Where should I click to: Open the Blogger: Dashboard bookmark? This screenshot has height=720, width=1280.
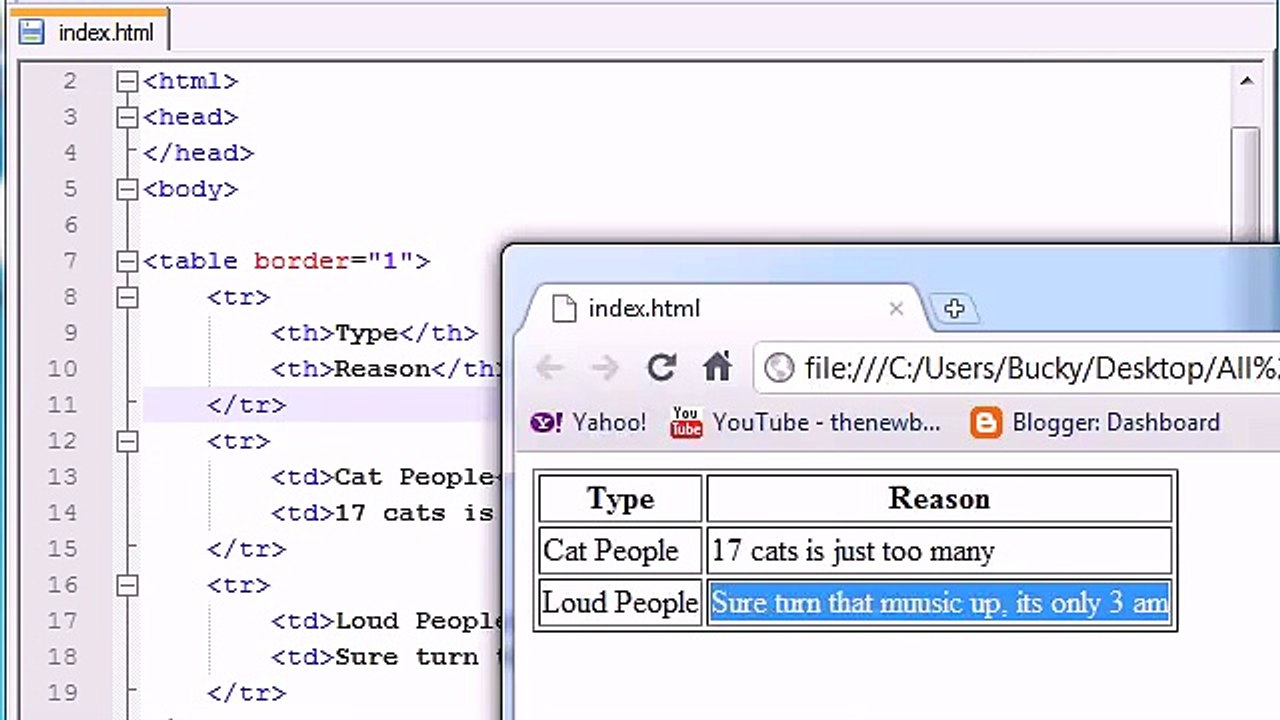[1095, 422]
